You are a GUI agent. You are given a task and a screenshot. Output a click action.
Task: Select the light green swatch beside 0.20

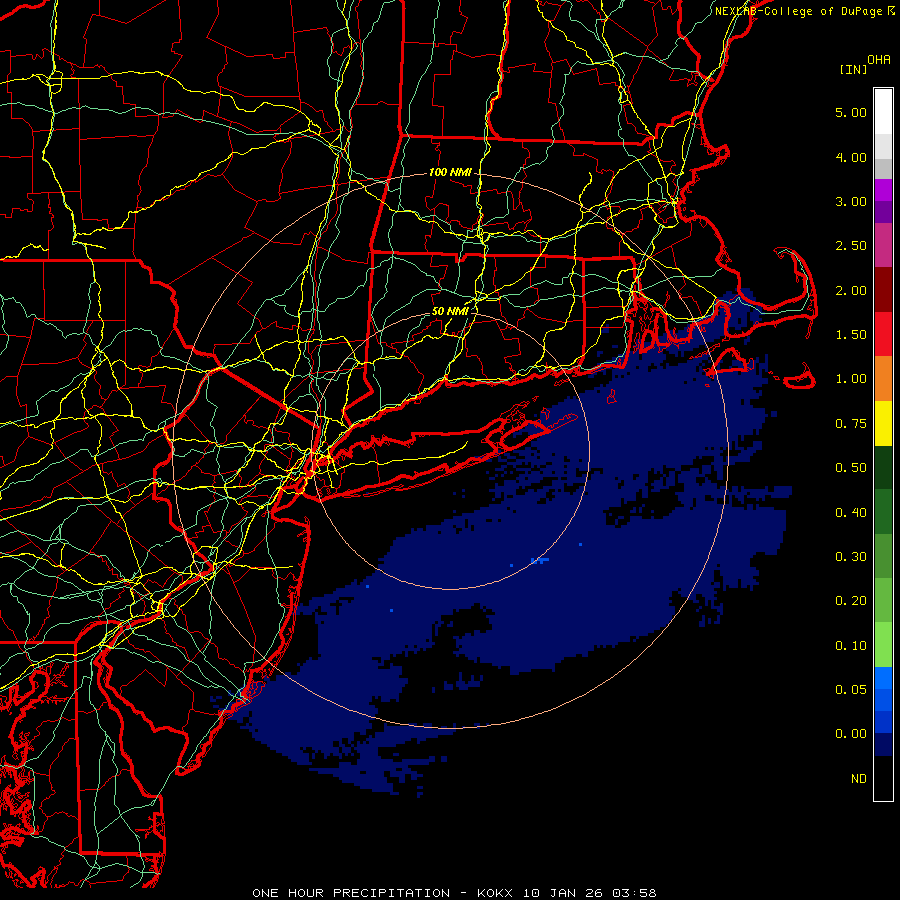pyautogui.click(x=883, y=600)
